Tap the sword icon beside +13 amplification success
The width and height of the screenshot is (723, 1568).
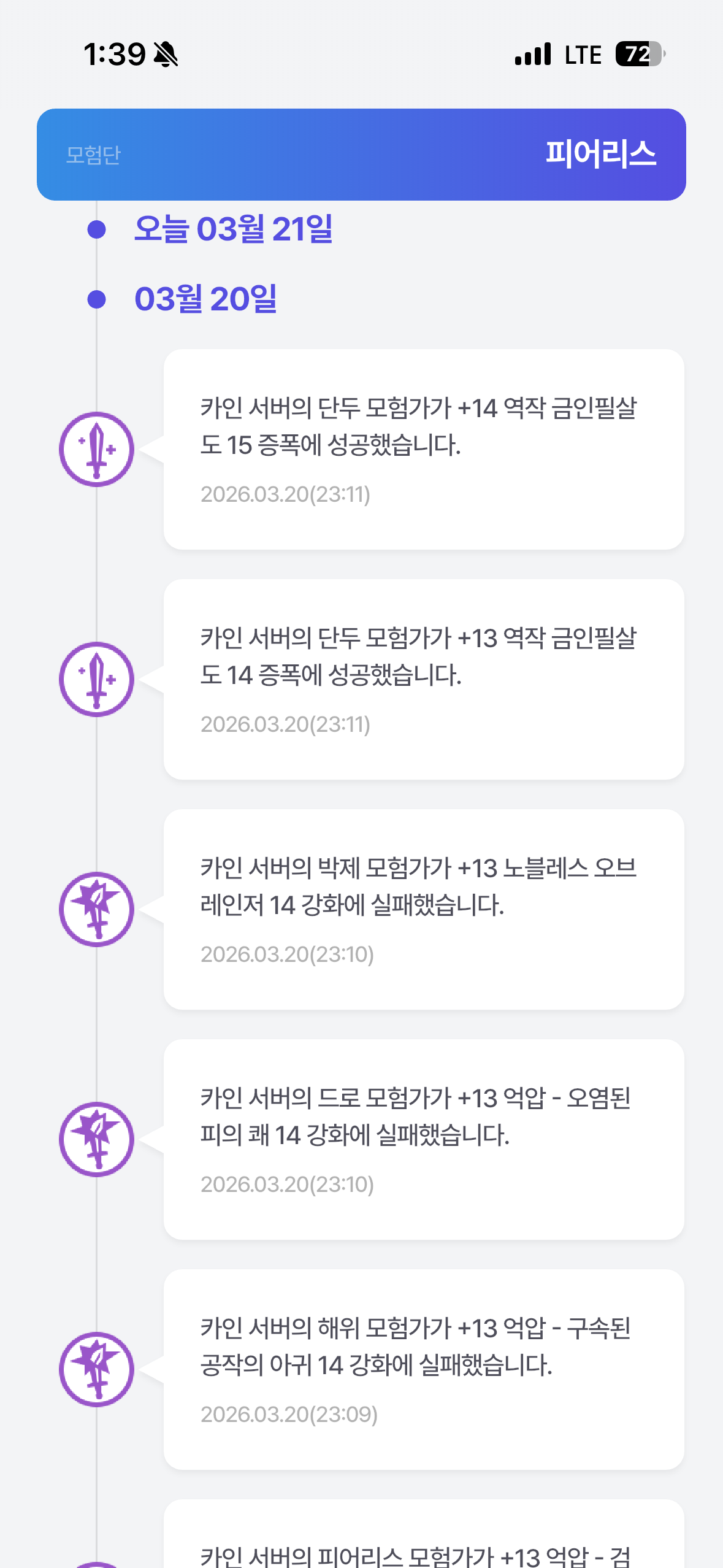96,680
